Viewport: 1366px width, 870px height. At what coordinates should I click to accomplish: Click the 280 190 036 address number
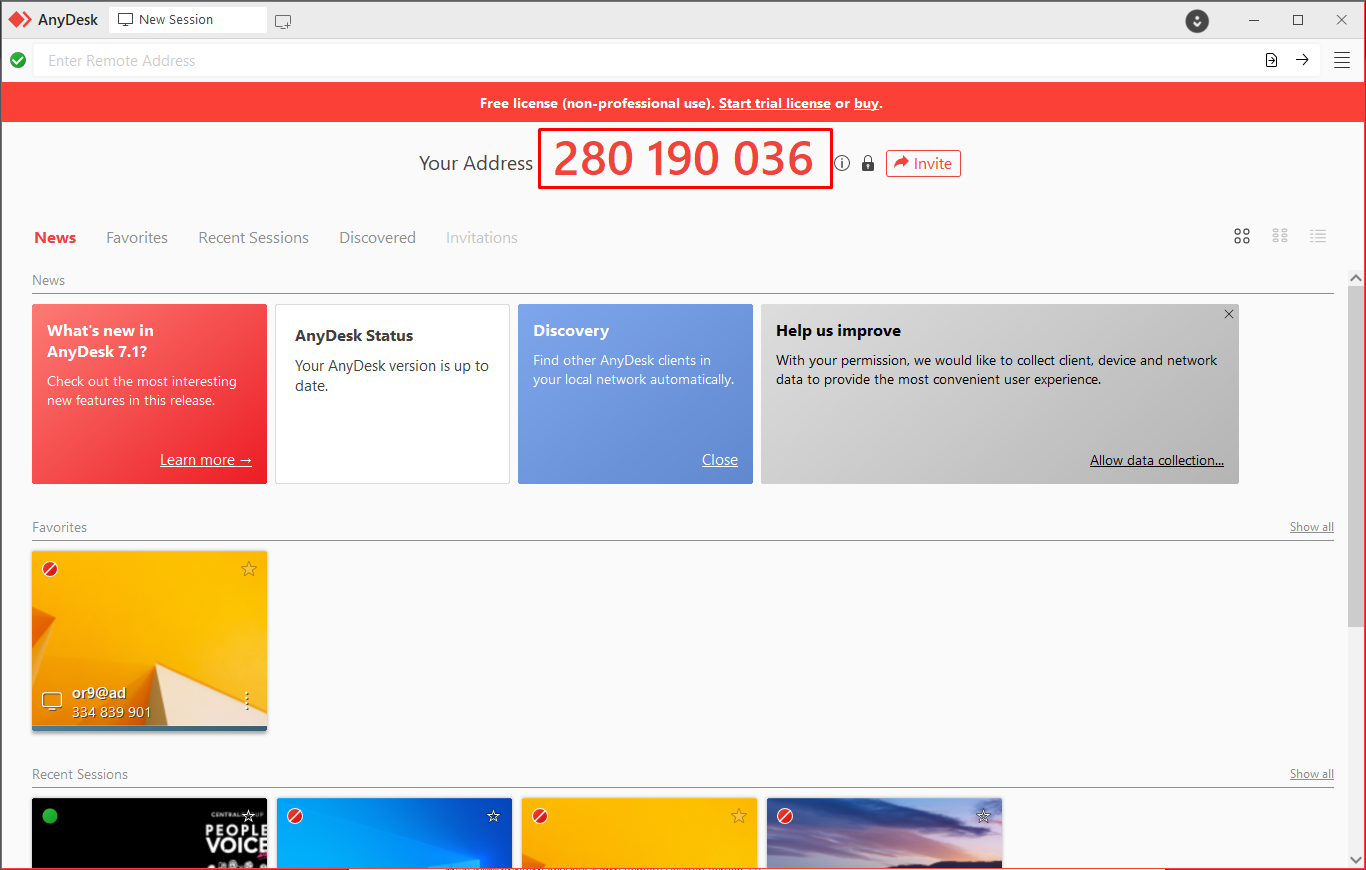pos(685,158)
